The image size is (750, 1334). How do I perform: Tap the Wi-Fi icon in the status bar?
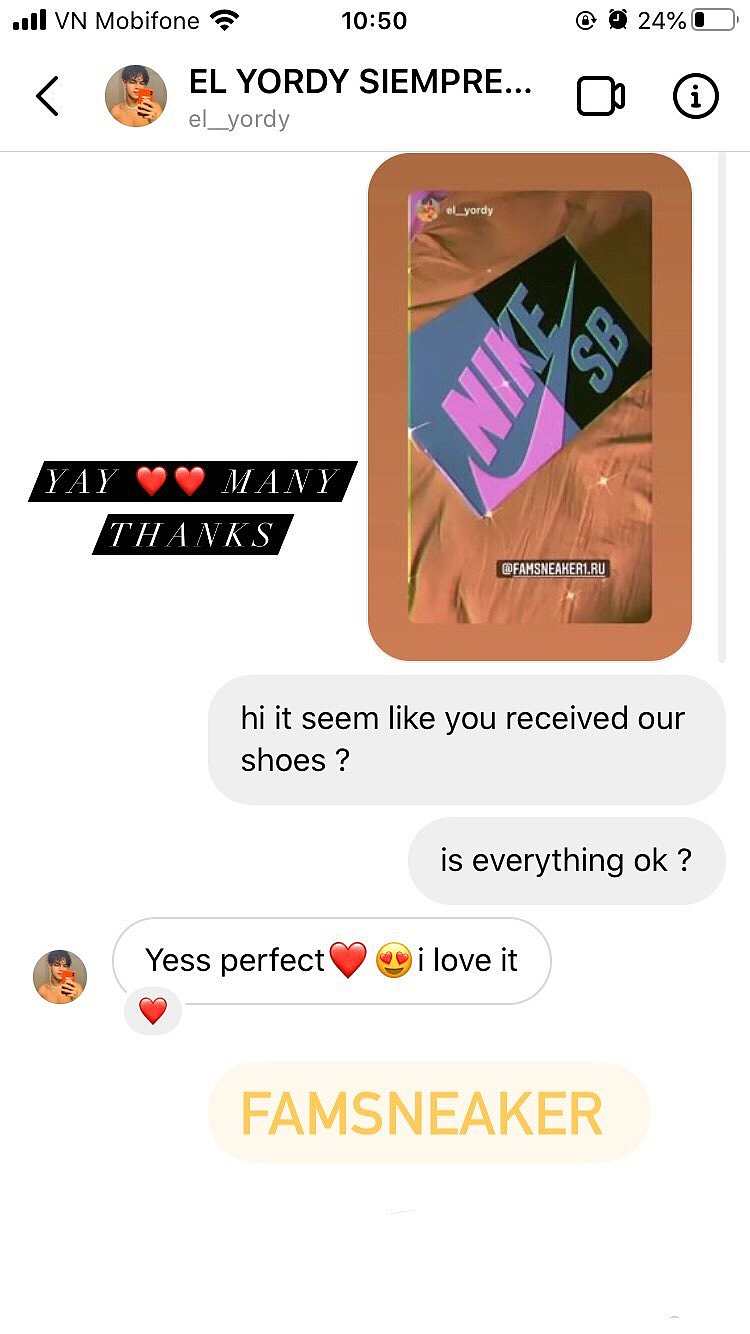(226, 20)
